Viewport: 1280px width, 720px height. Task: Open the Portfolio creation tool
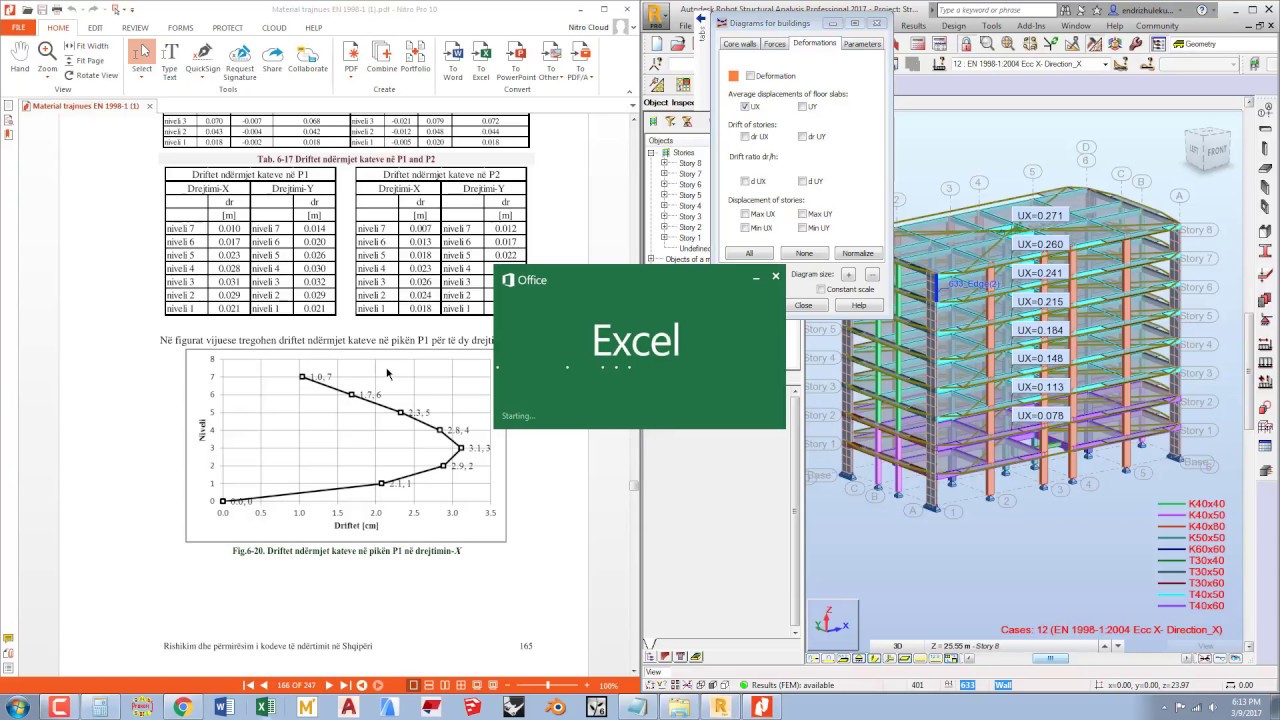(416, 58)
